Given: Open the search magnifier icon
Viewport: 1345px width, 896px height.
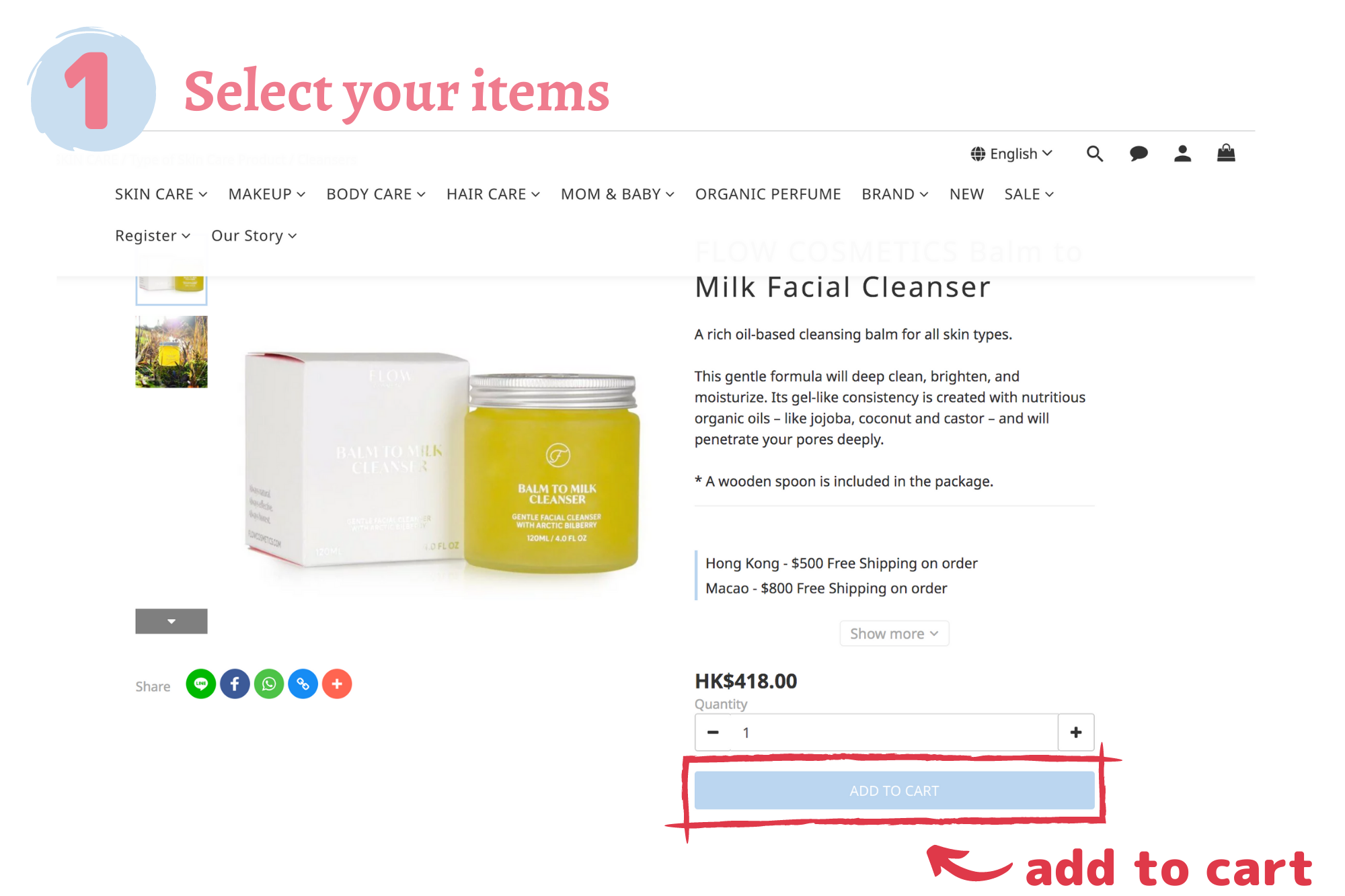Looking at the screenshot, I should point(1095,154).
